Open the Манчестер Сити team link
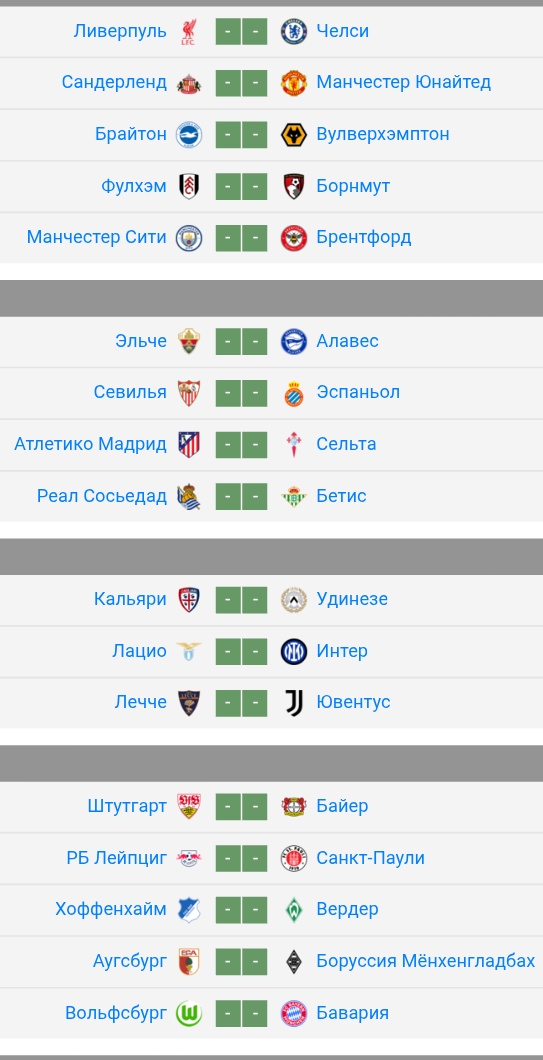543x1060 pixels. tap(96, 237)
